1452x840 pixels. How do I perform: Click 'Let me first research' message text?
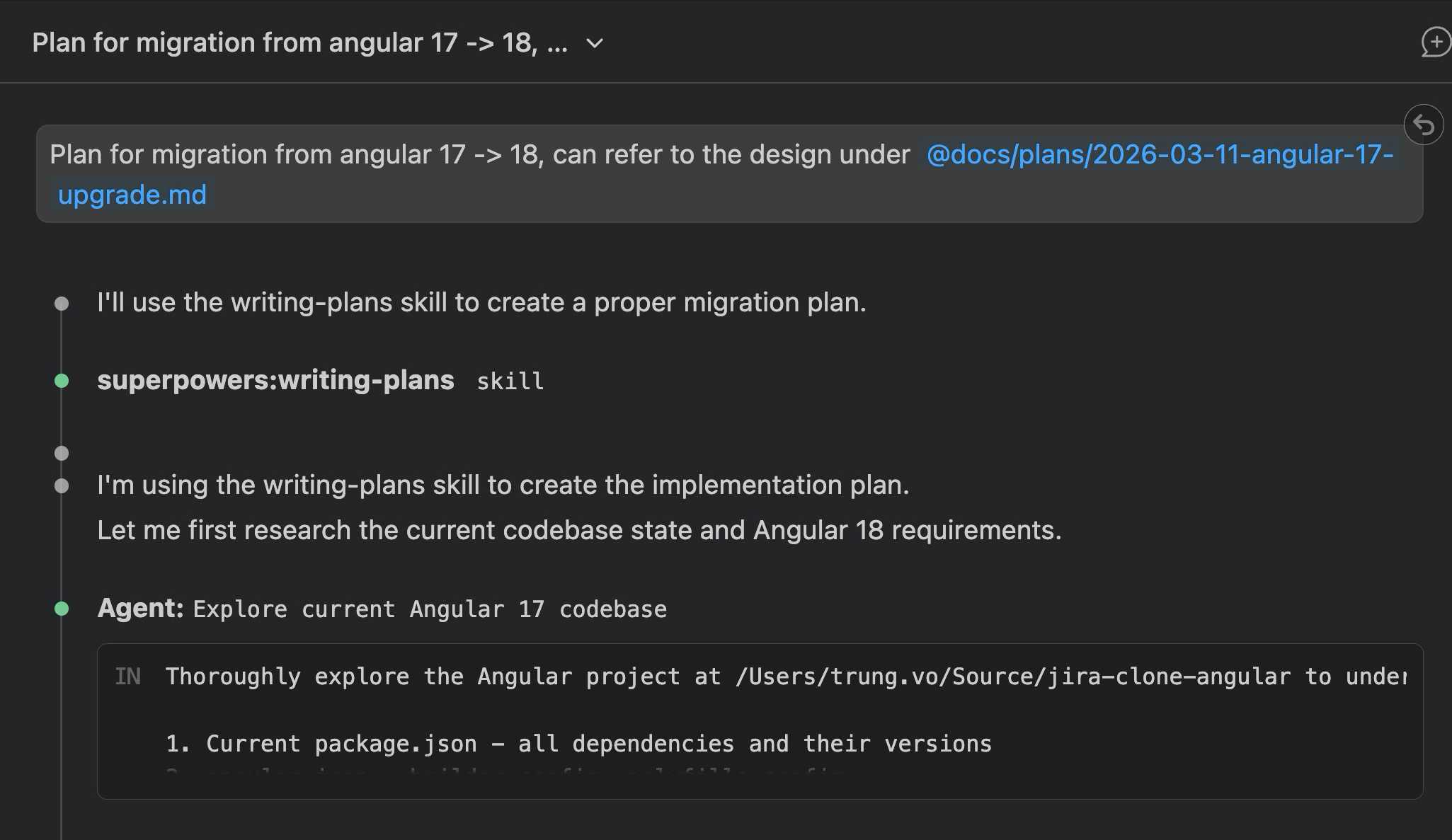[578, 530]
